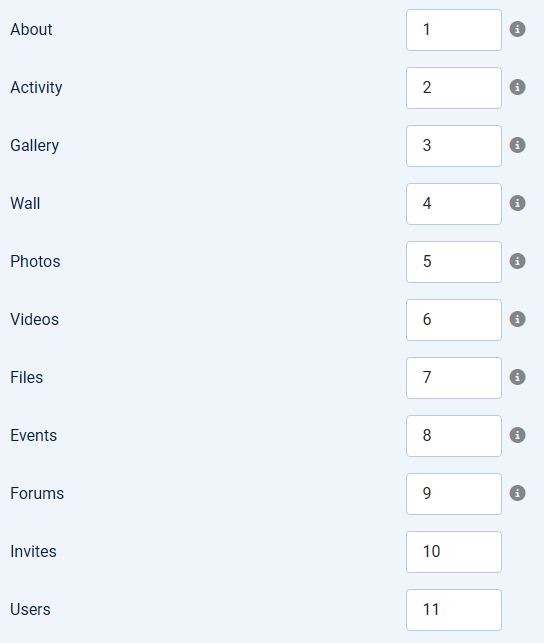Focus the Events order input
Screen dimensions: 544x643
pyautogui.click(x=454, y=436)
